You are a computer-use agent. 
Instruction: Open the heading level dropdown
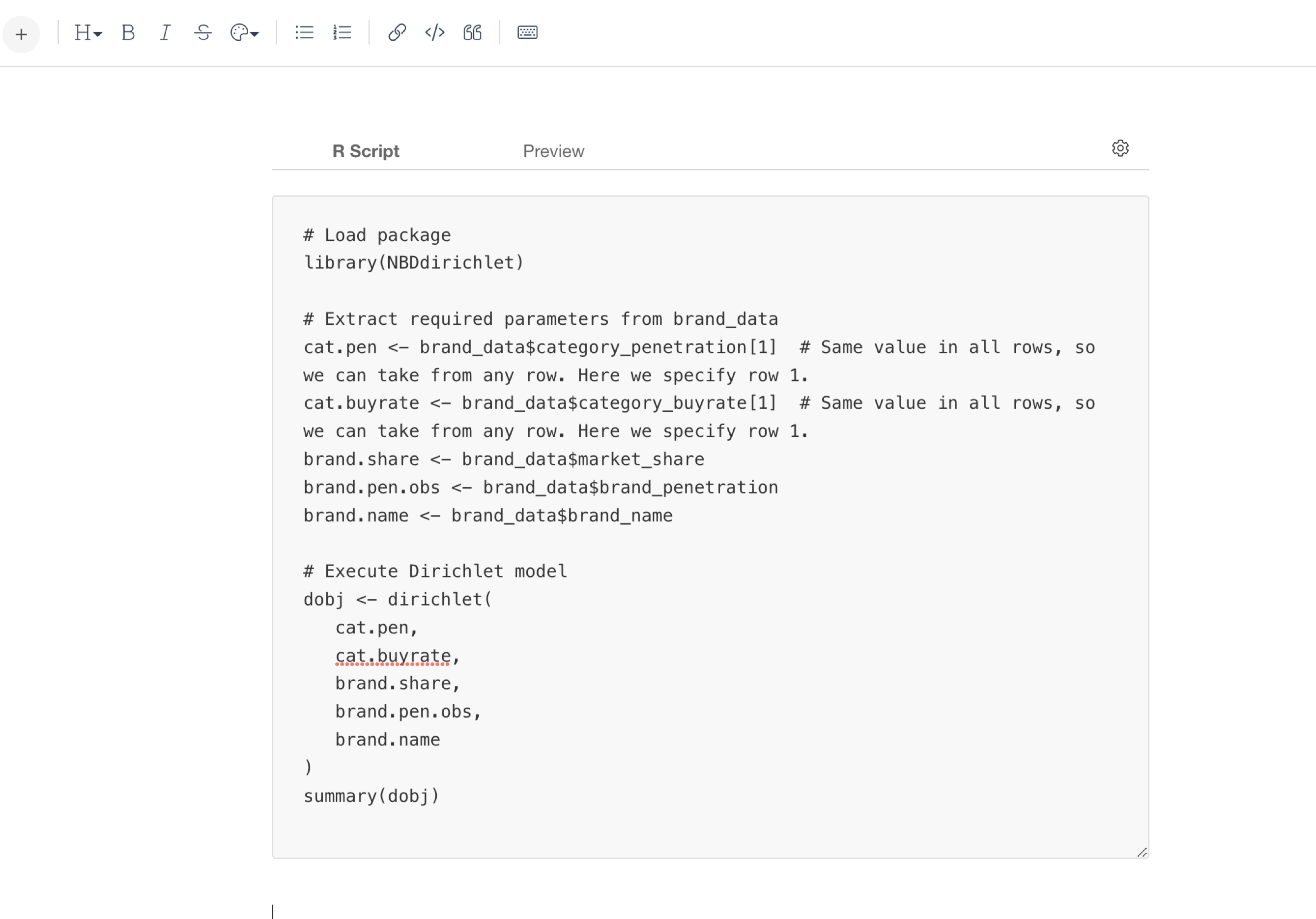87,32
